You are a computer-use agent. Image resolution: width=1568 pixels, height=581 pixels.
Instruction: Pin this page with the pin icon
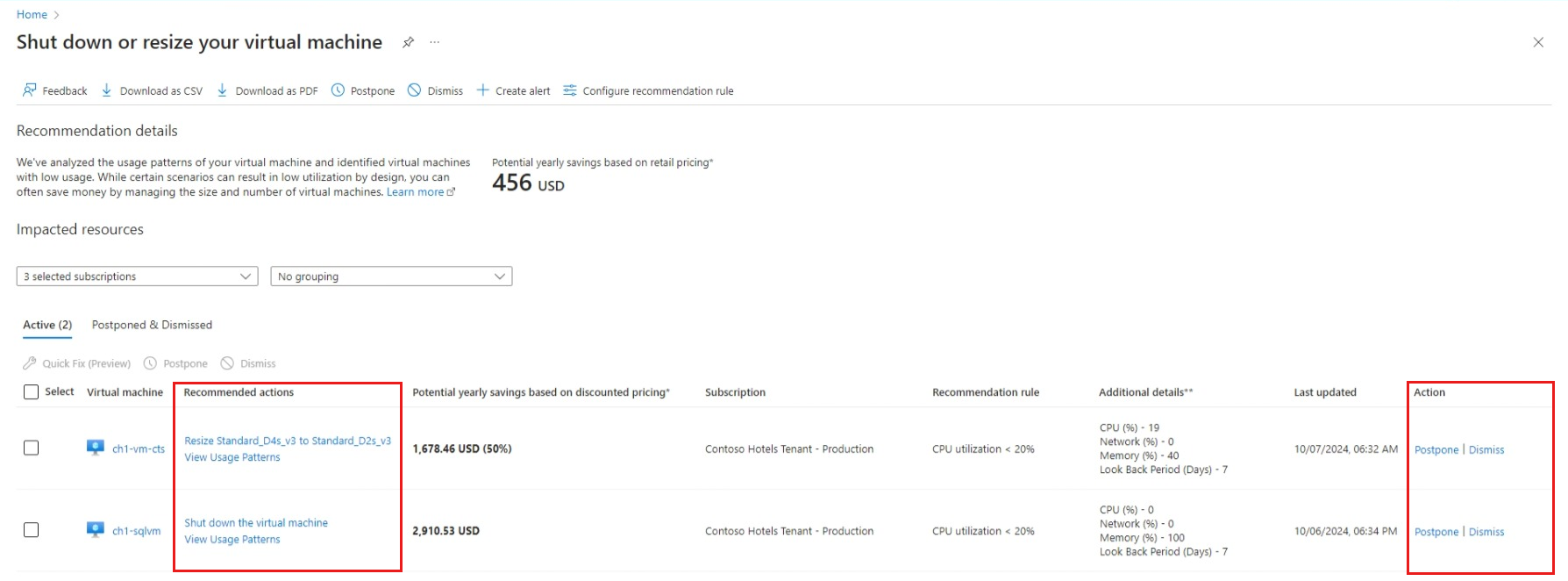pyautogui.click(x=408, y=42)
